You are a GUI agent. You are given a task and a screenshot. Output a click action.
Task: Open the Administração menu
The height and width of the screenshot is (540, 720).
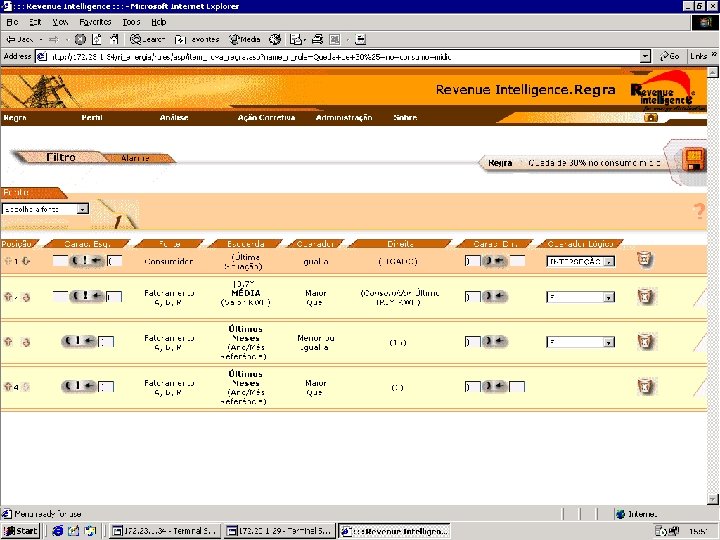click(x=344, y=118)
